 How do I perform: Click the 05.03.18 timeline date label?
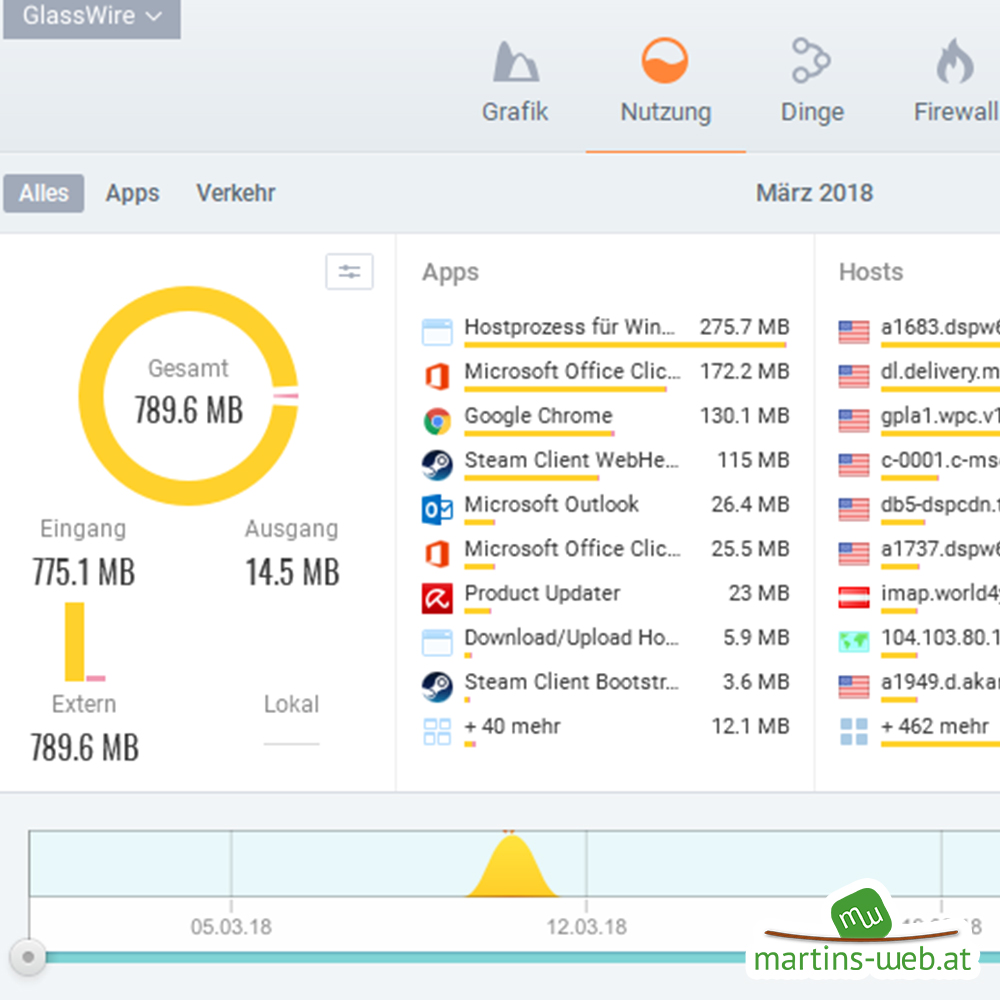(231, 926)
